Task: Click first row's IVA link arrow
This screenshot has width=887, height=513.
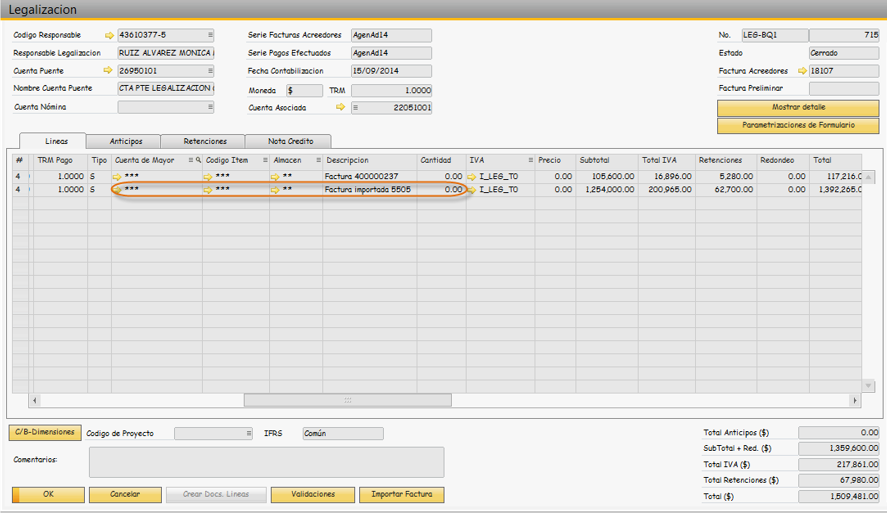Action: point(472,176)
